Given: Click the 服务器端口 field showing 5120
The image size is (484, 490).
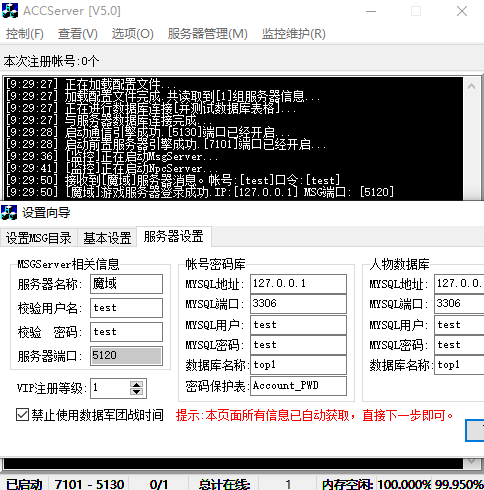Looking at the screenshot, I should pos(126,356).
